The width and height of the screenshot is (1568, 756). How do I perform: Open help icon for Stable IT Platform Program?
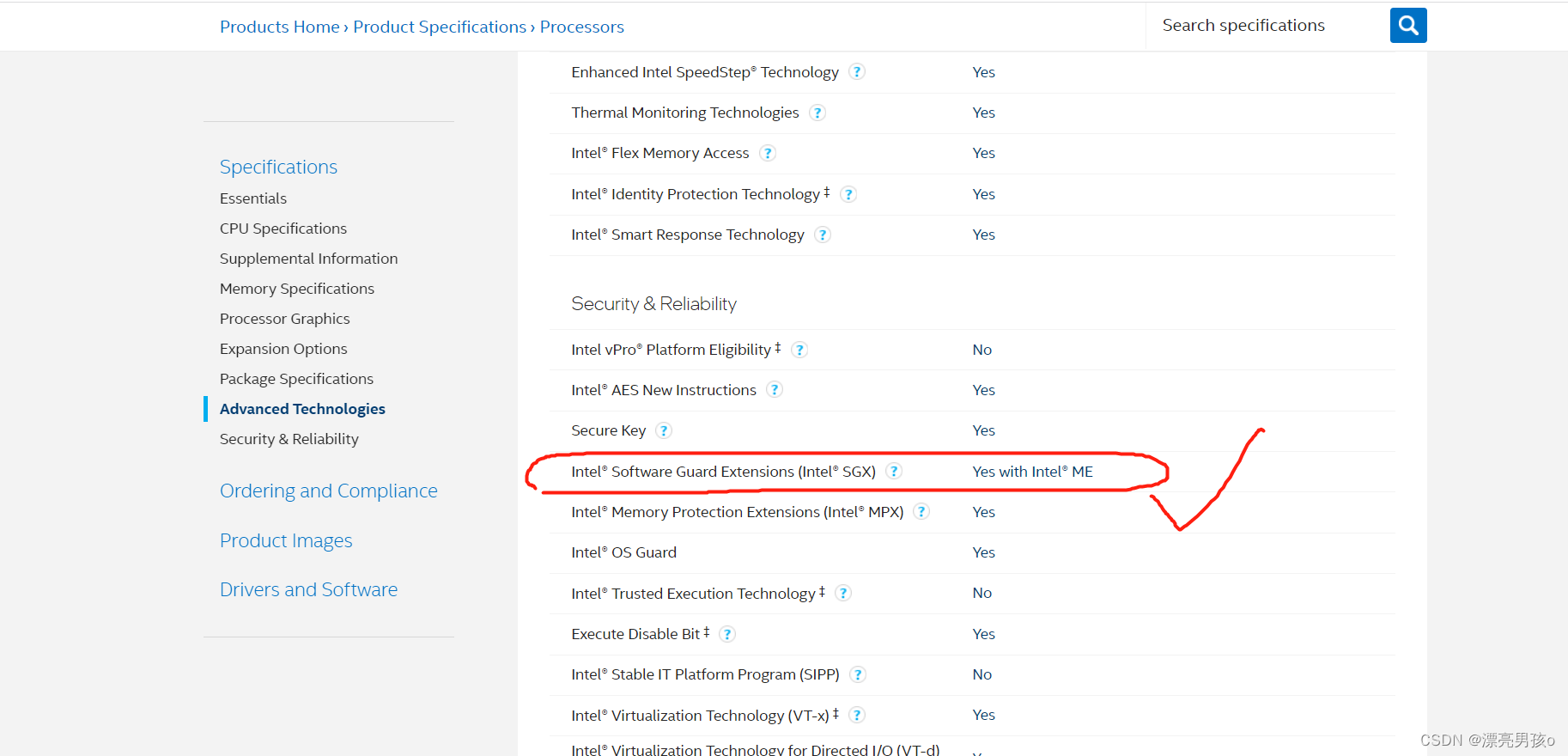click(x=858, y=674)
